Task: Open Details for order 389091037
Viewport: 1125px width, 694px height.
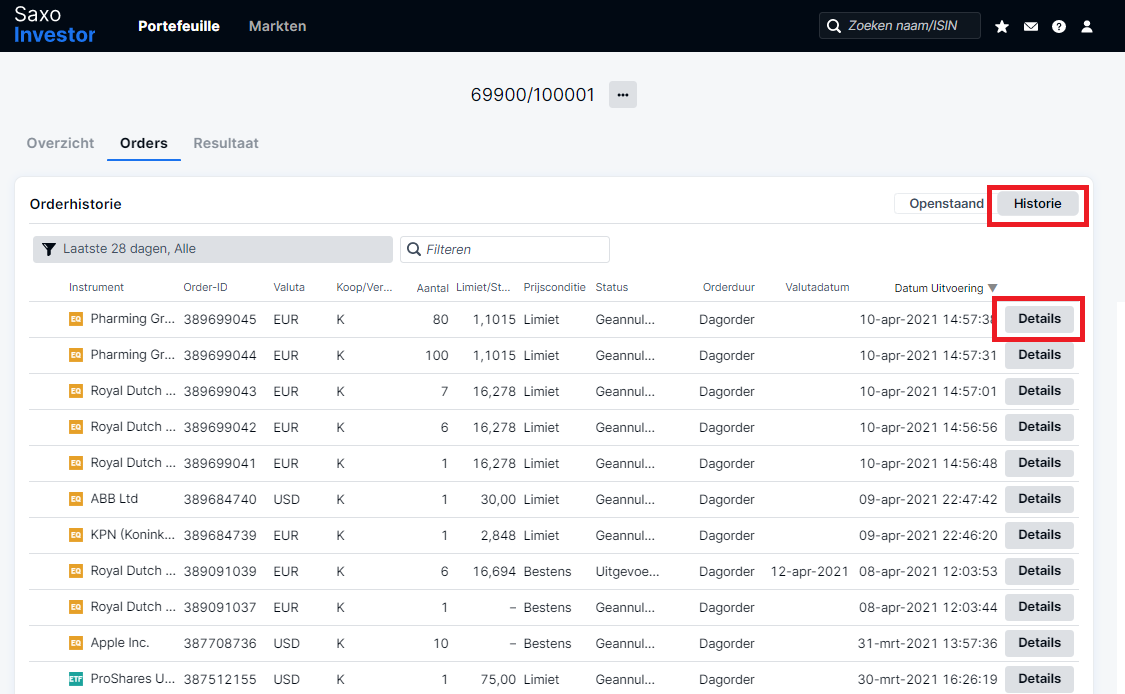Action: coord(1039,606)
